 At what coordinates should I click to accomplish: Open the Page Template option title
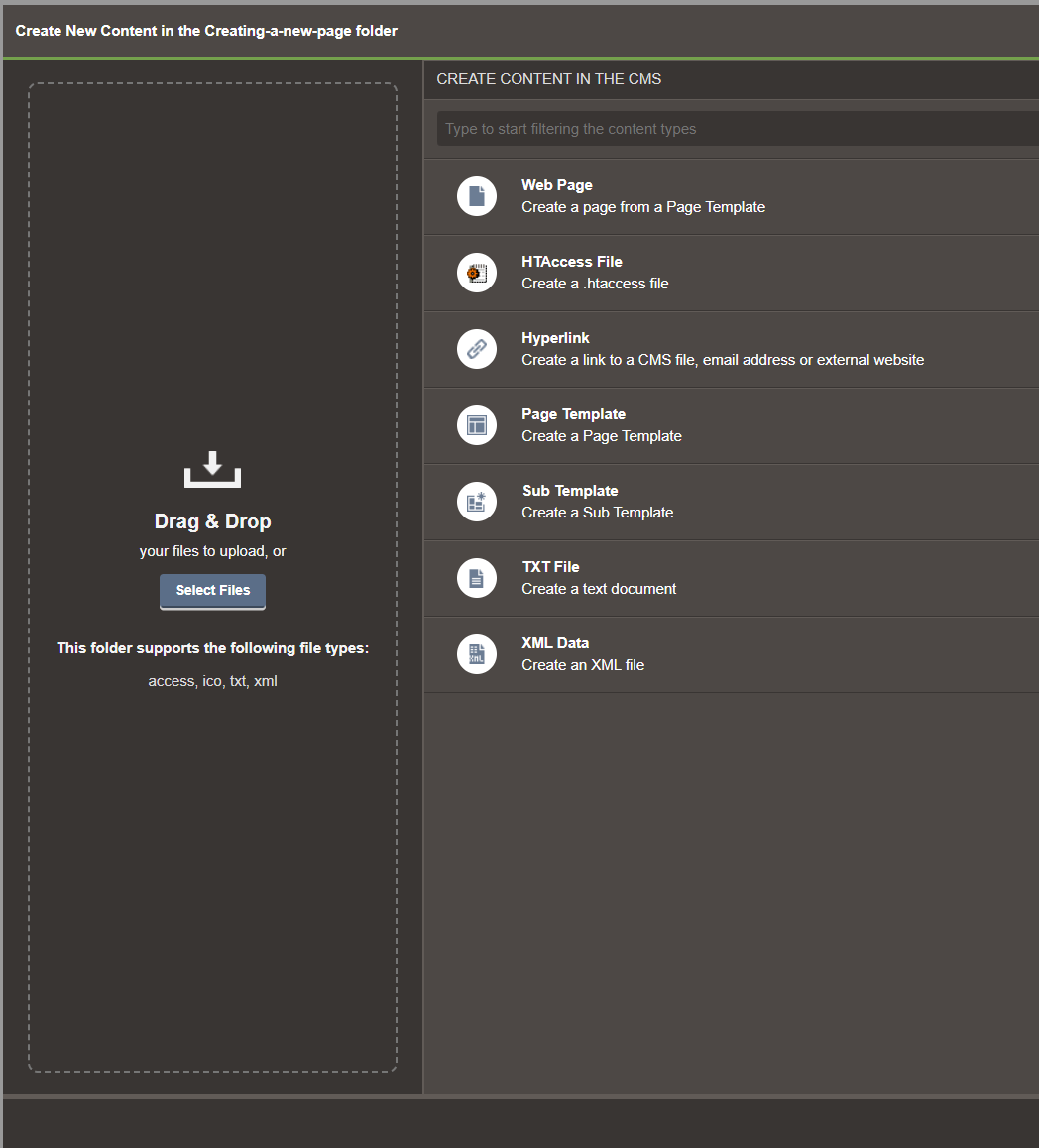573,414
